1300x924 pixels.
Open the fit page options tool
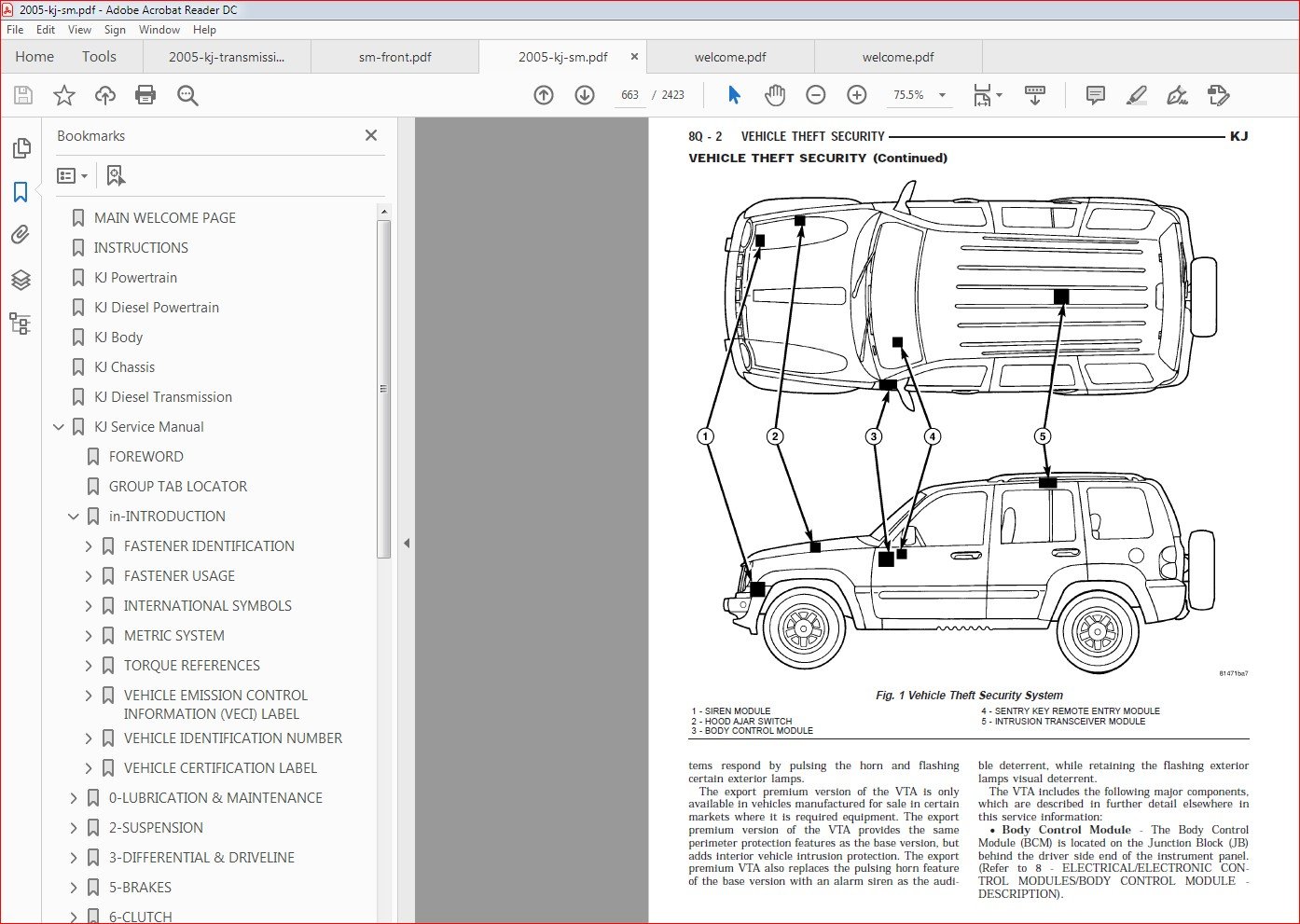pyautogui.click(x=987, y=95)
